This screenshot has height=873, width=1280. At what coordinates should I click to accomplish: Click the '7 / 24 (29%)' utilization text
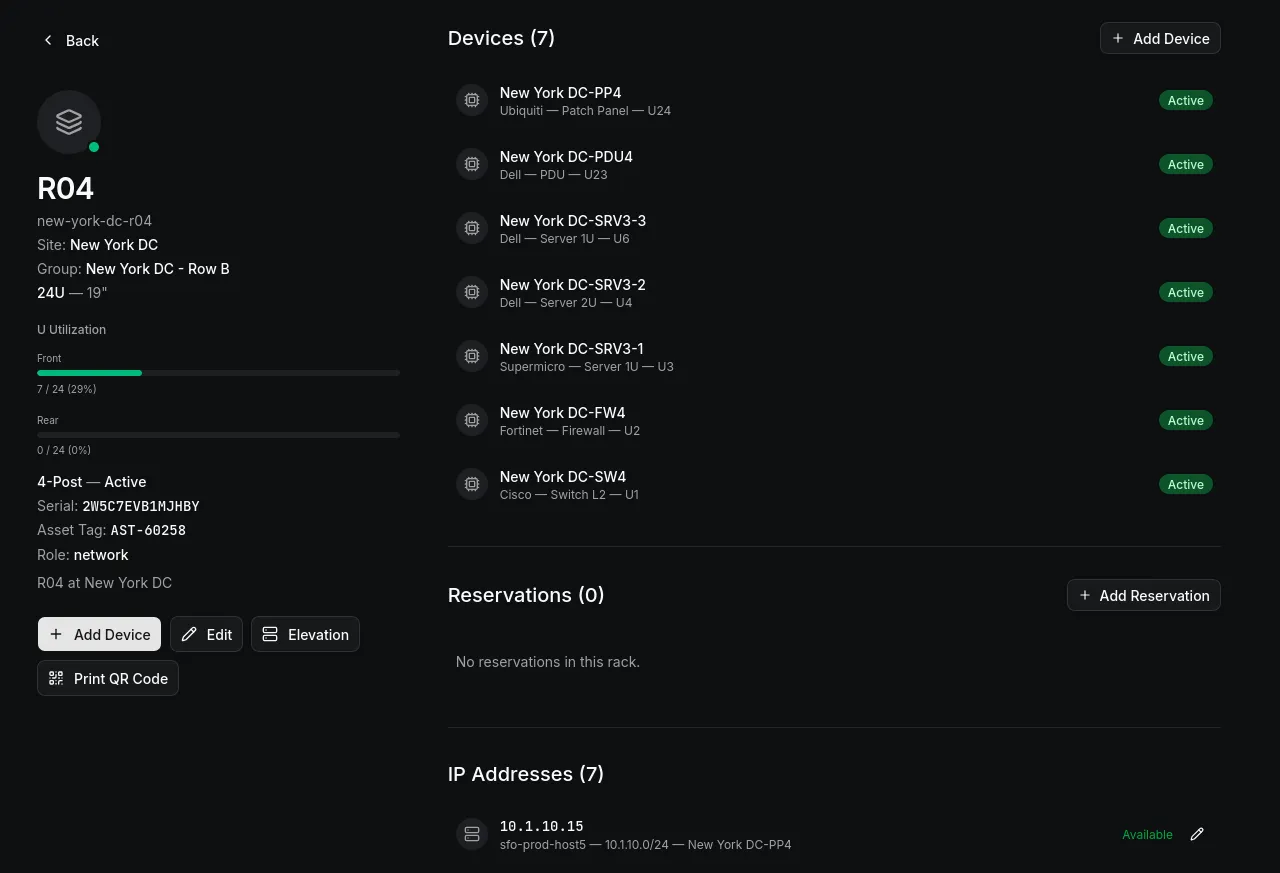(67, 388)
